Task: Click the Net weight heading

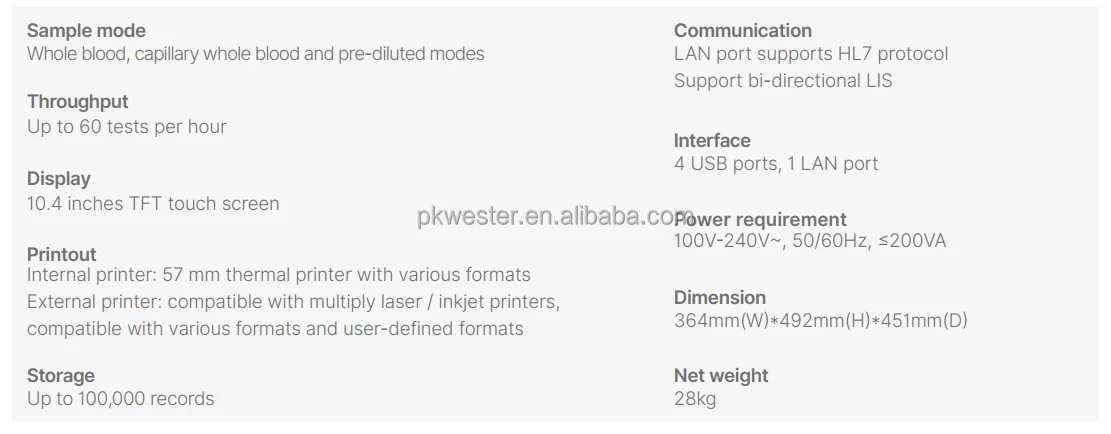Action: coord(721,375)
